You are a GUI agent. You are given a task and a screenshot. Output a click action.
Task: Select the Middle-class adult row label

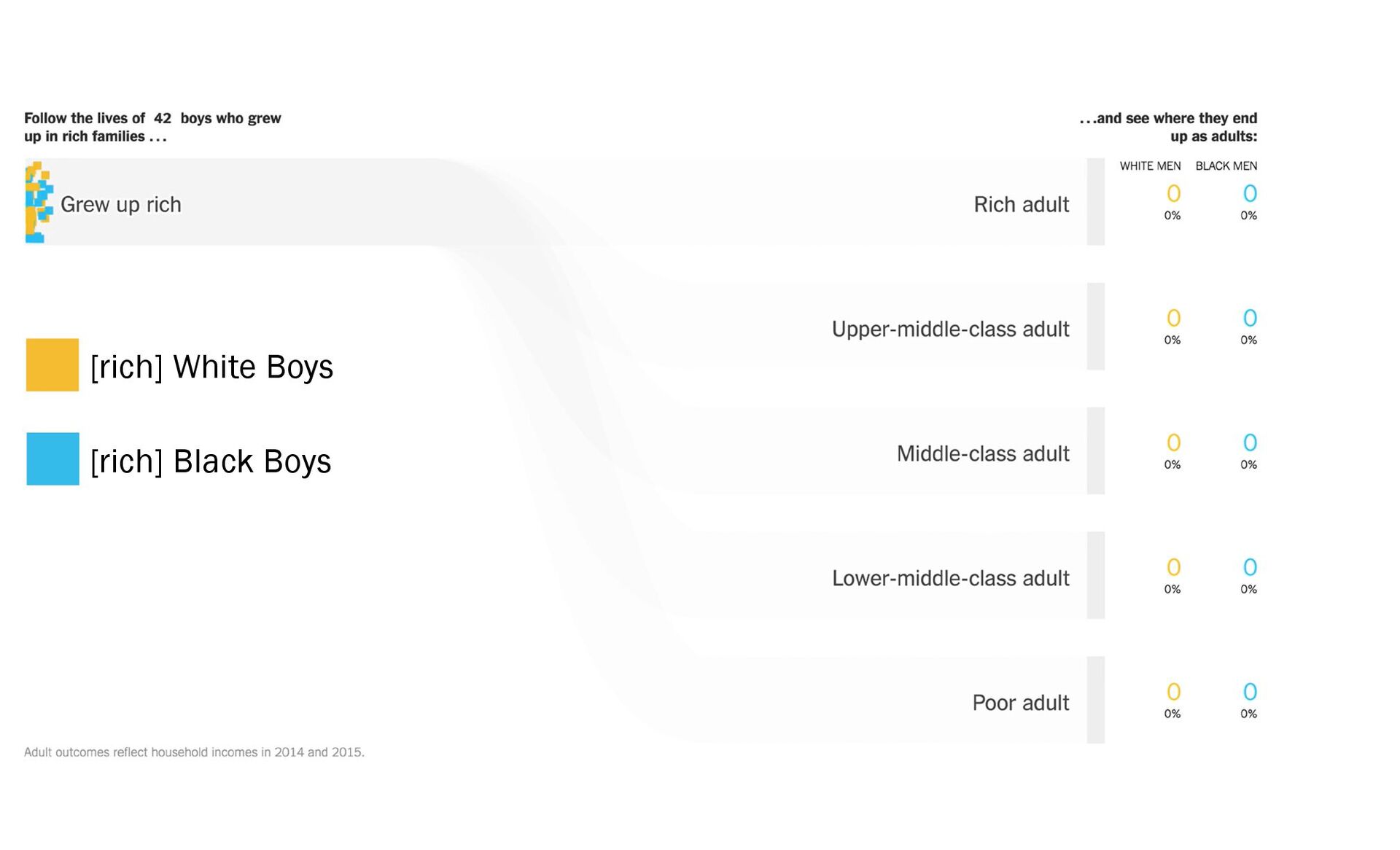[x=982, y=453]
